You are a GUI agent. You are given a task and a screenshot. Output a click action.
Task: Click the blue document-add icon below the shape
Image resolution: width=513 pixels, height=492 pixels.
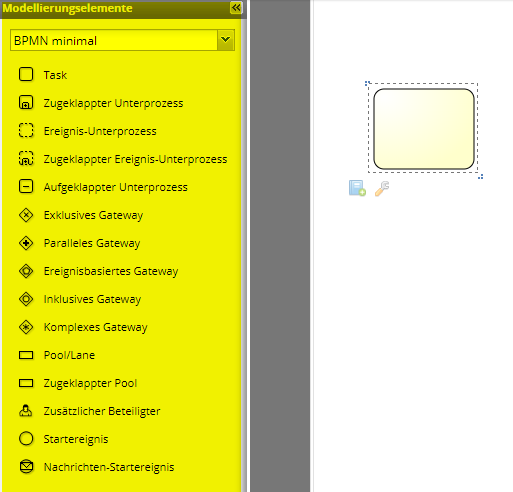[357, 188]
